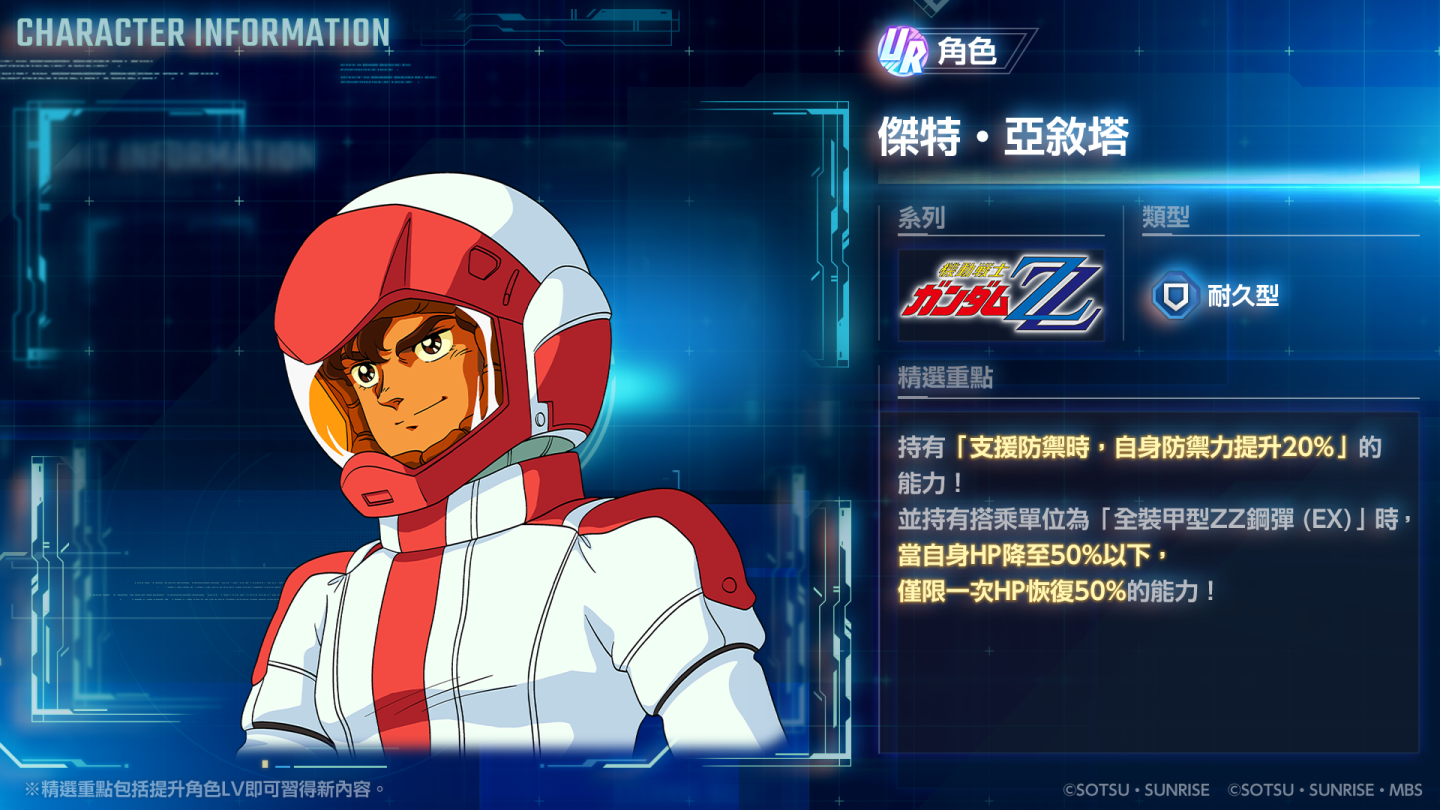Click the 類型 section heading

pos(1166,217)
